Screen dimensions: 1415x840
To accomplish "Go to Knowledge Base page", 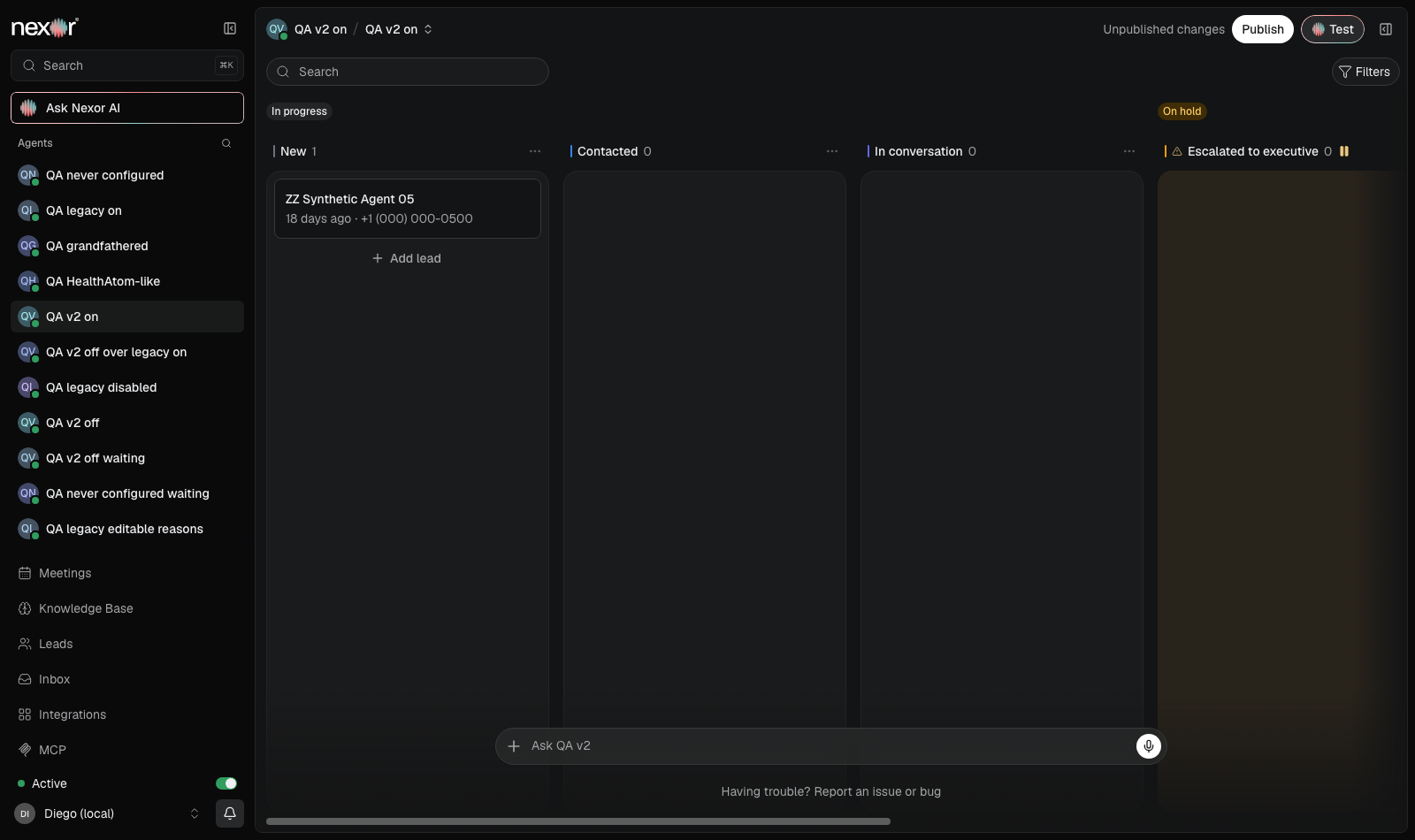I will click(x=127, y=608).
